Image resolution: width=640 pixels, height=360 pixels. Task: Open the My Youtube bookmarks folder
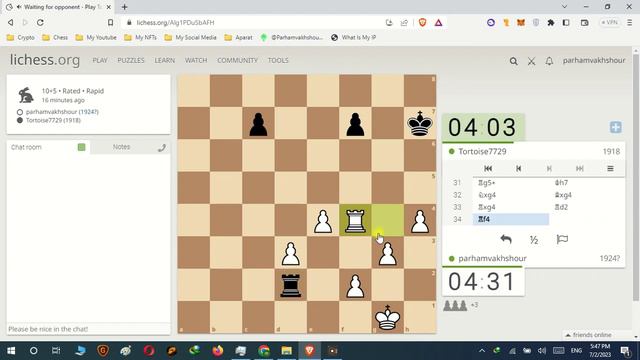pyautogui.click(x=96, y=38)
